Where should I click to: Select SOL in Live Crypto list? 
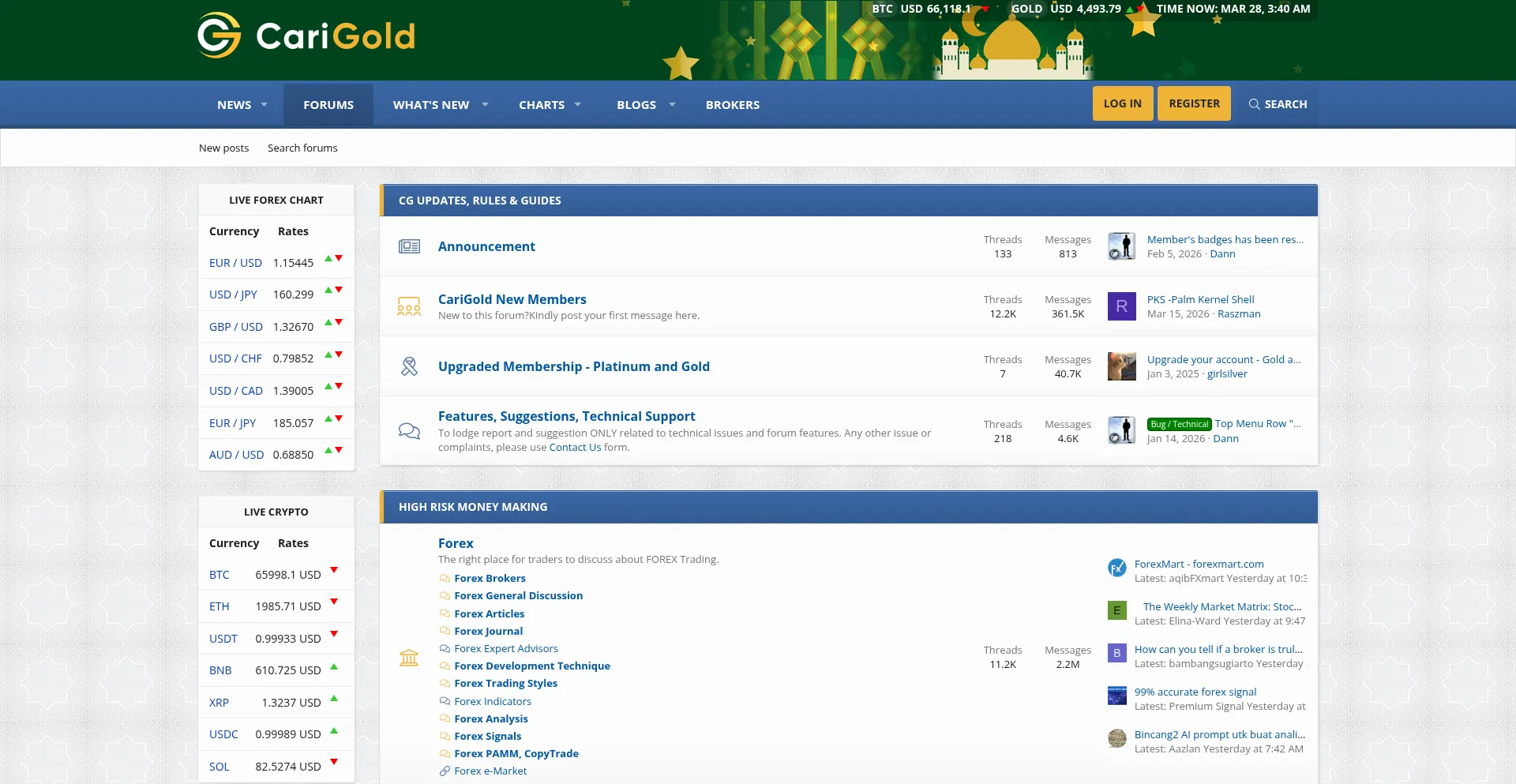pyautogui.click(x=220, y=767)
